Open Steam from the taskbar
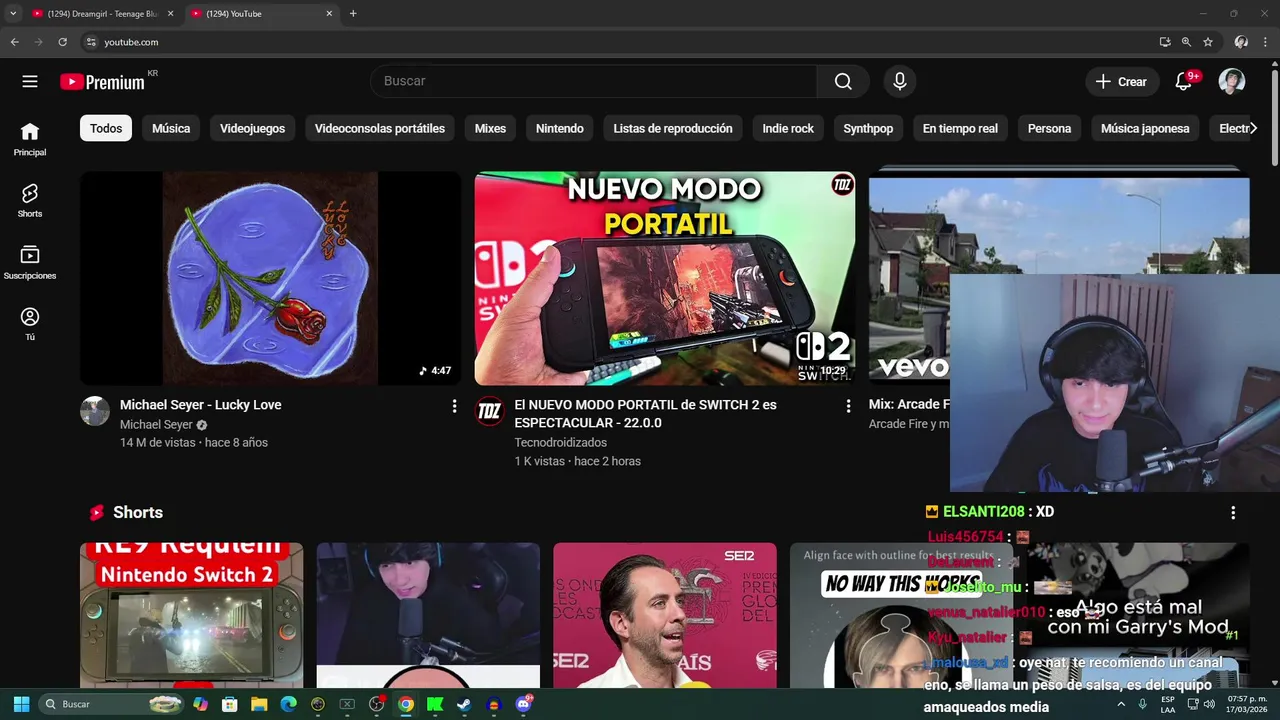1280x720 pixels. (463, 704)
